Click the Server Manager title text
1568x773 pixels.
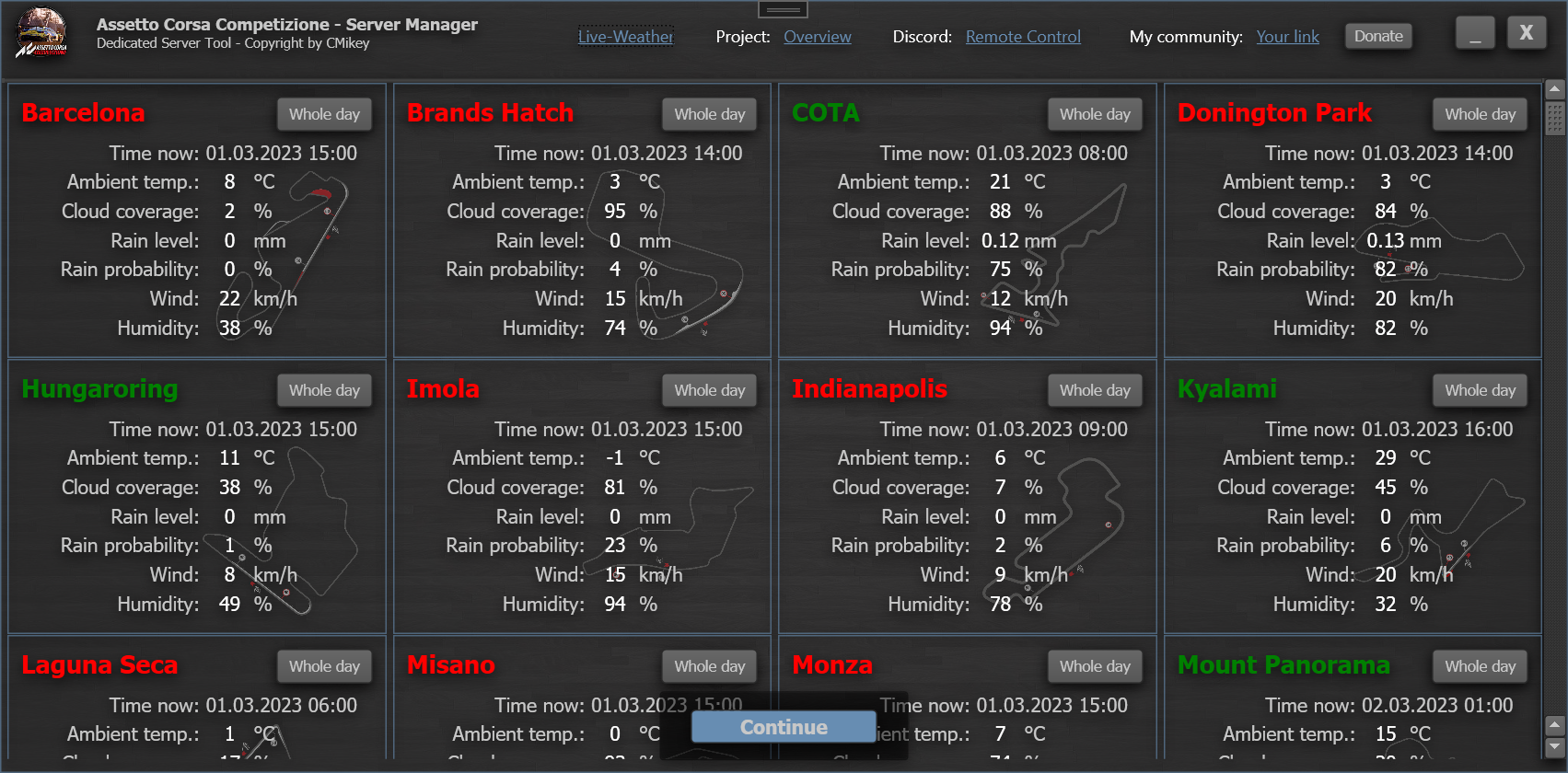click(286, 25)
